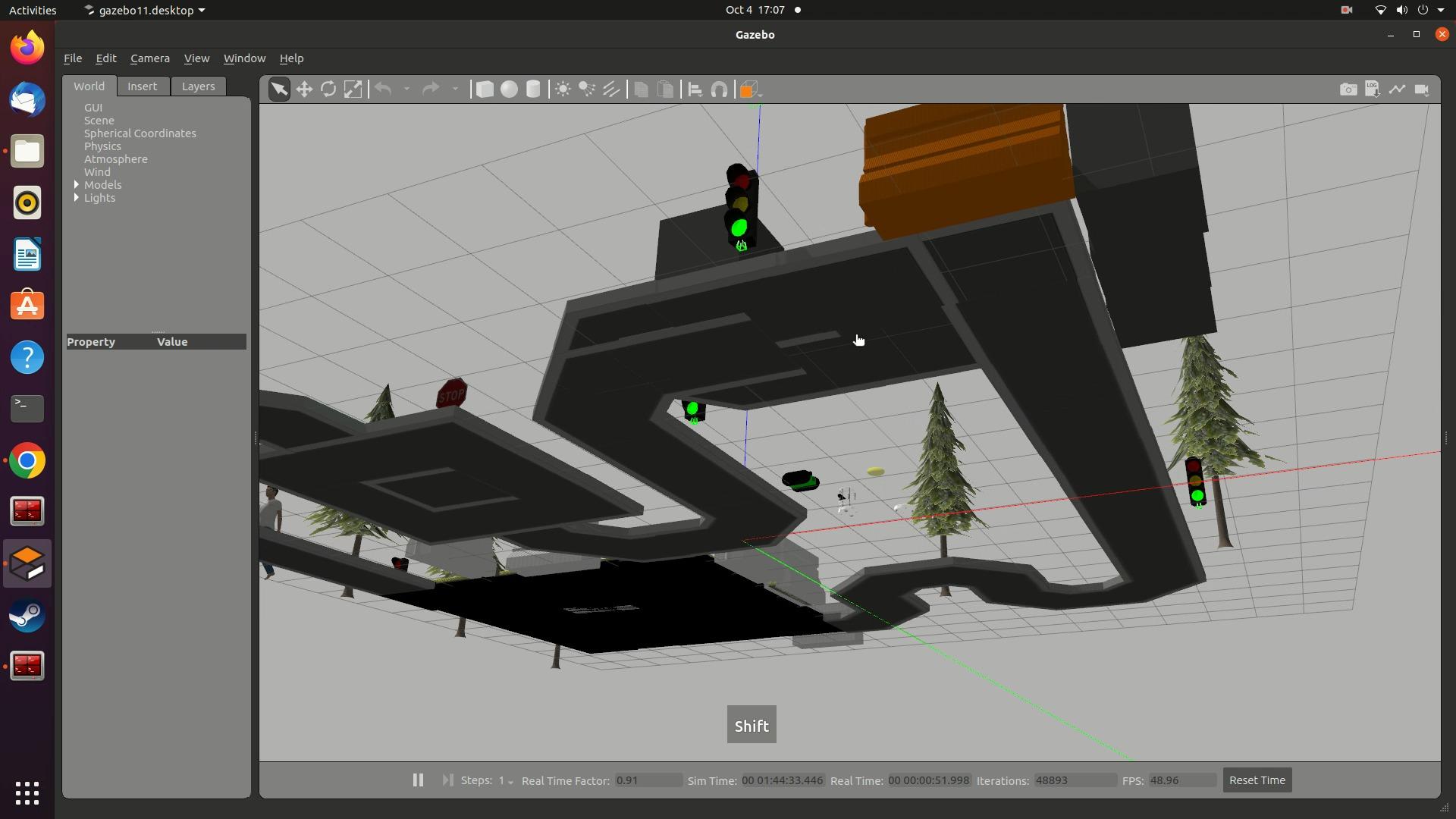1456x819 pixels.
Task: Select Wind in the World tree
Action: pos(97,172)
